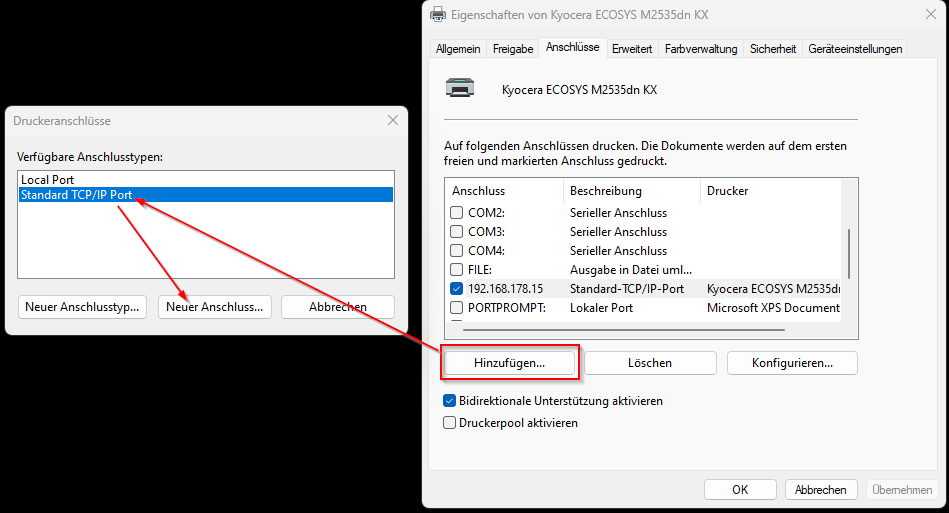Click Abbrechen in Druckeranschlüsse dialog
Viewport: 949px width, 513px height.
(338, 307)
